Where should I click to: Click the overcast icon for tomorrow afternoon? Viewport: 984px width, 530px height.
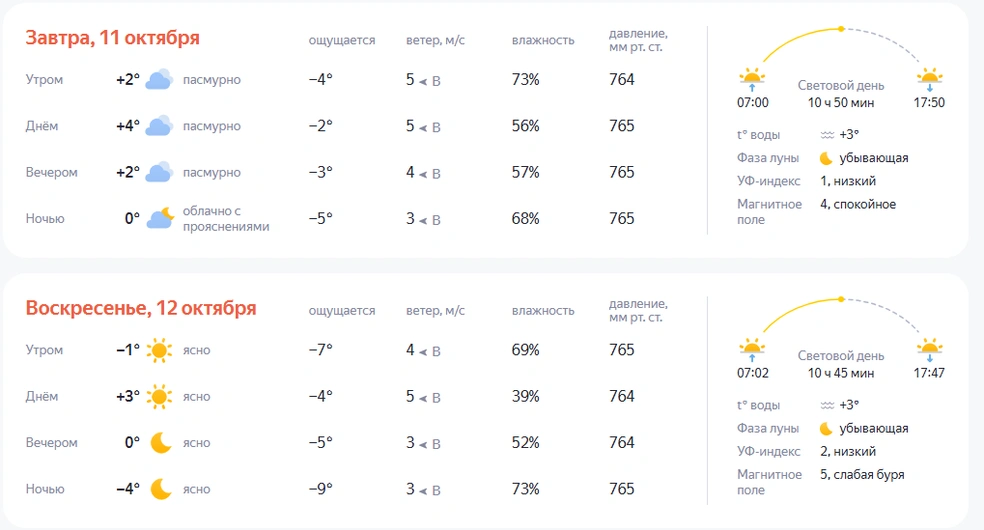(x=159, y=126)
